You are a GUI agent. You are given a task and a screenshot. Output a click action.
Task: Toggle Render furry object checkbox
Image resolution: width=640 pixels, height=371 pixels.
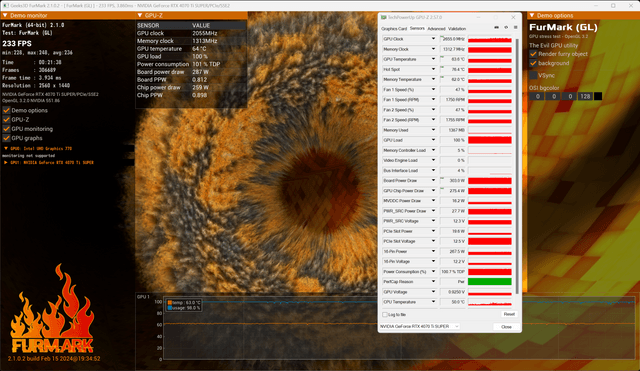tap(533, 54)
